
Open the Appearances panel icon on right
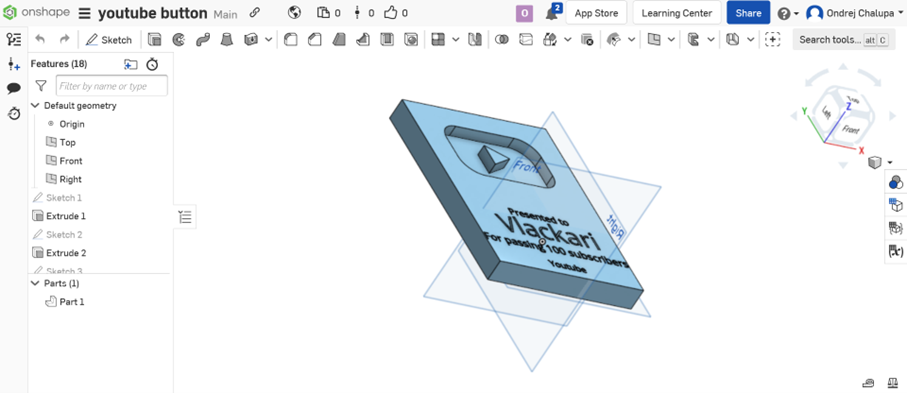pyautogui.click(x=895, y=183)
